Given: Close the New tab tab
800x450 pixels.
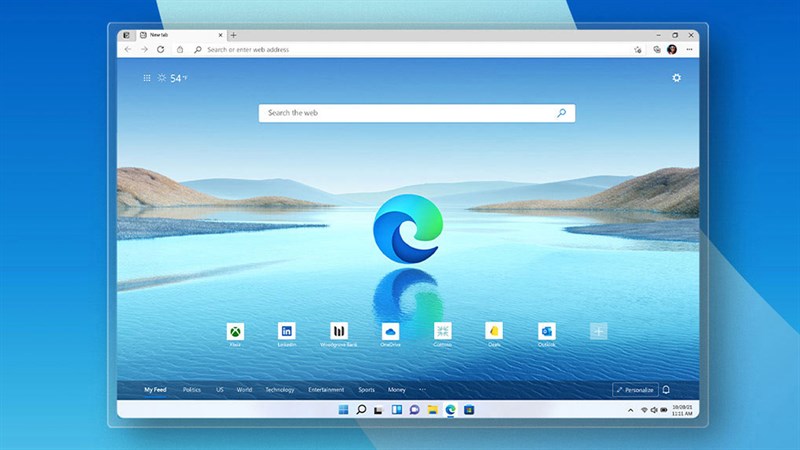Looking at the screenshot, I should [x=220, y=35].
